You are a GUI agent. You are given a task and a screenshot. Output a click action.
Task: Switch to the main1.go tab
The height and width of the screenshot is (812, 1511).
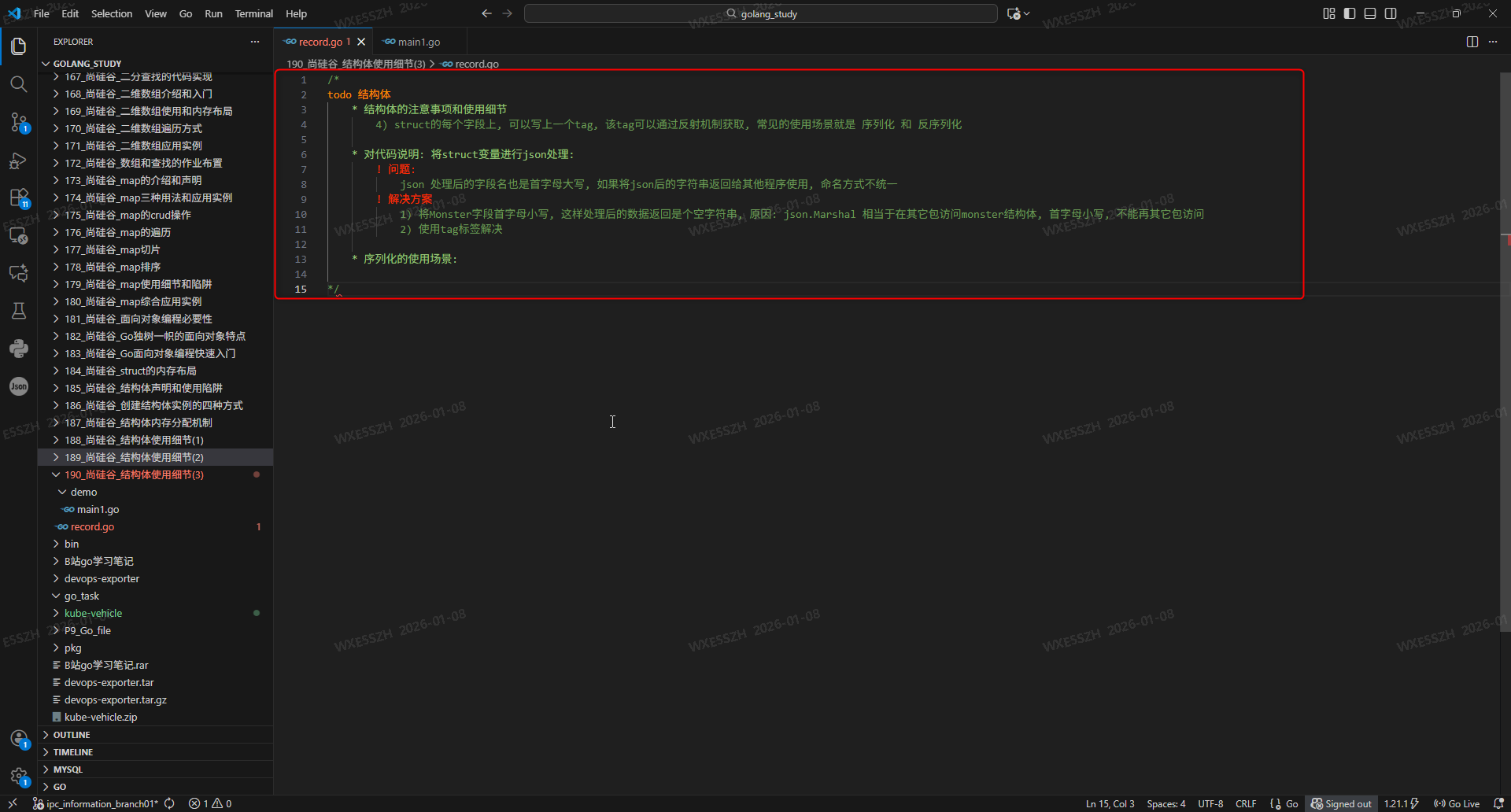[x=419, y=42]
